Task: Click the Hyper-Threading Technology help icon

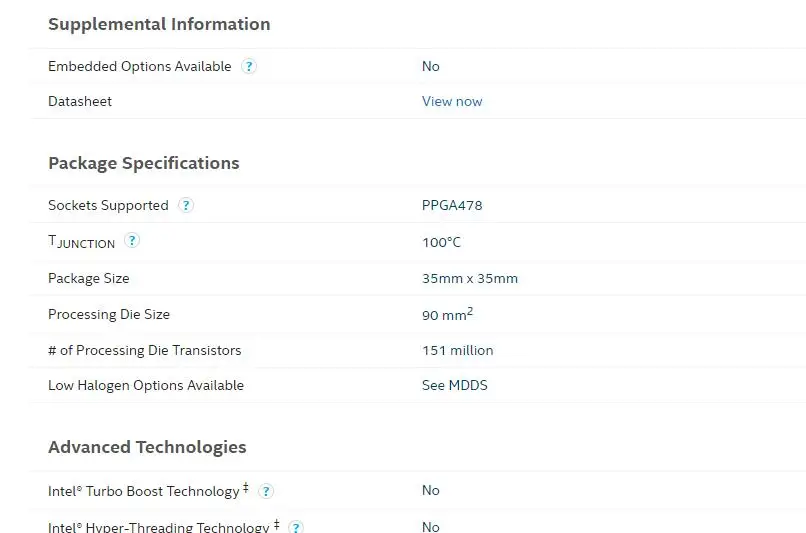Action: 296,527
